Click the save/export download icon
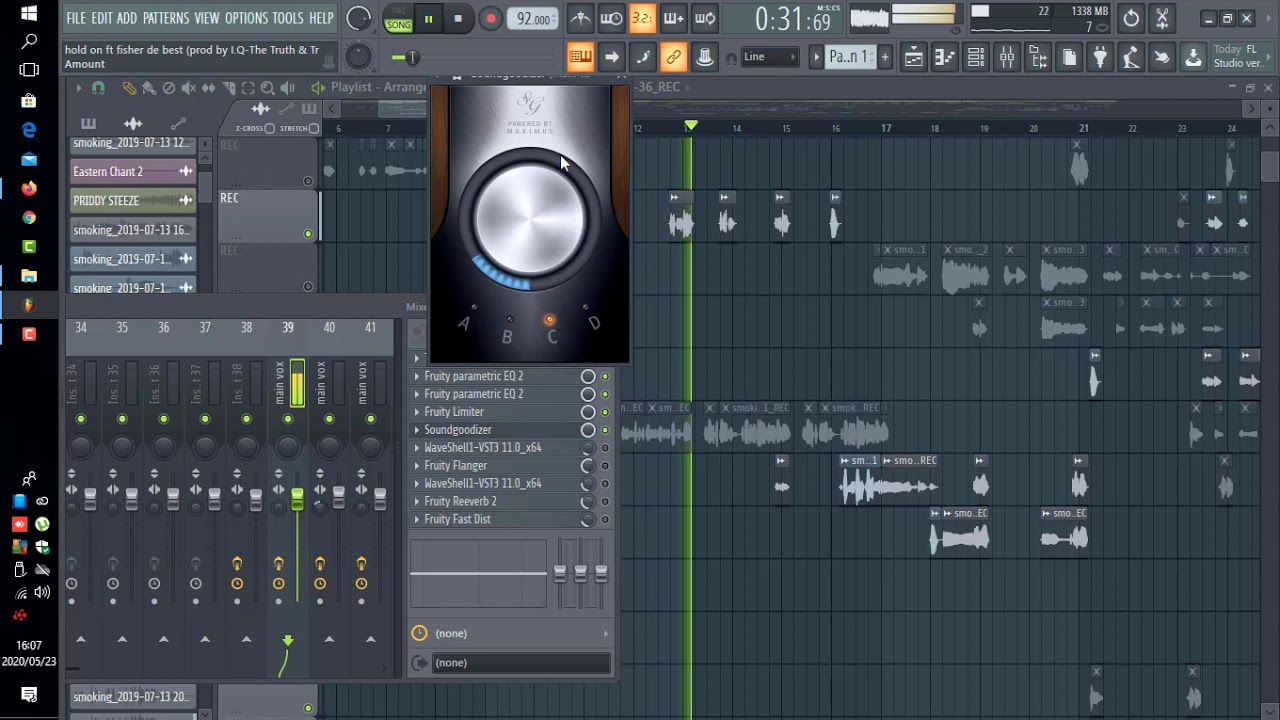The height and width of the screenshot is (720, 1280). pos(1193,57)
